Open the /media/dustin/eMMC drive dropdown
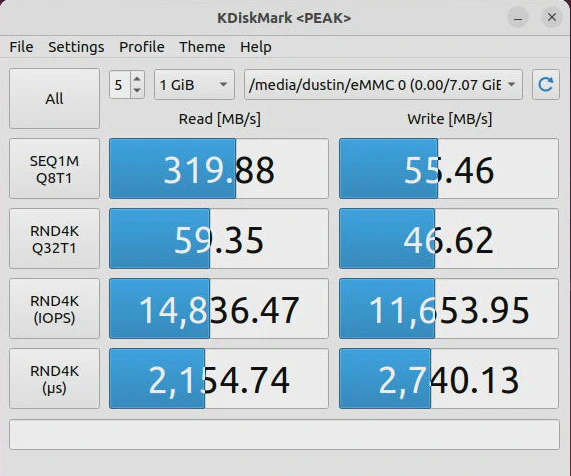The image size is (571, 476). pyautogui.click(x=383, y=84)
